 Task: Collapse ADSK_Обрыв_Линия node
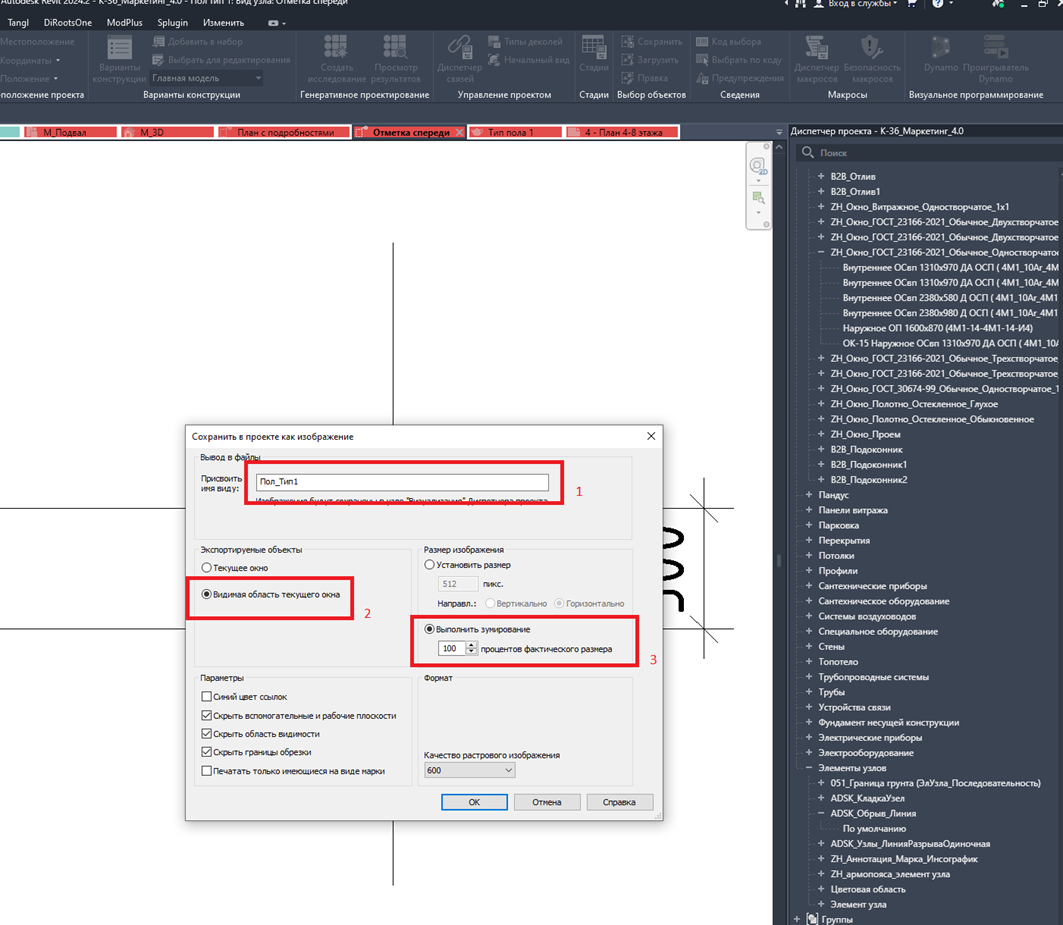tap(821, 813)
